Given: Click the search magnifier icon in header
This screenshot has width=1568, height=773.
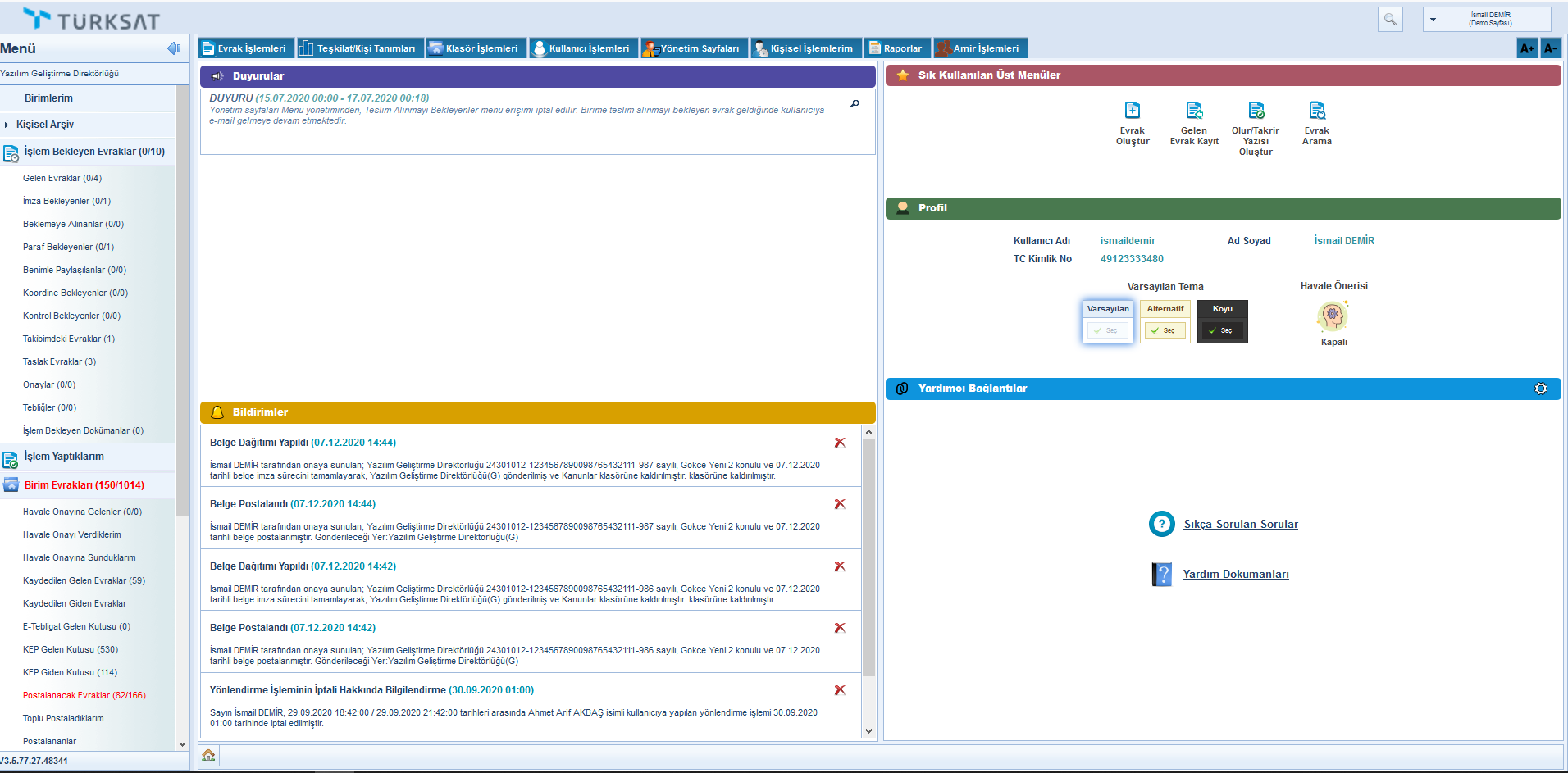Looking at the screenshot, I should coord(1390,19).
